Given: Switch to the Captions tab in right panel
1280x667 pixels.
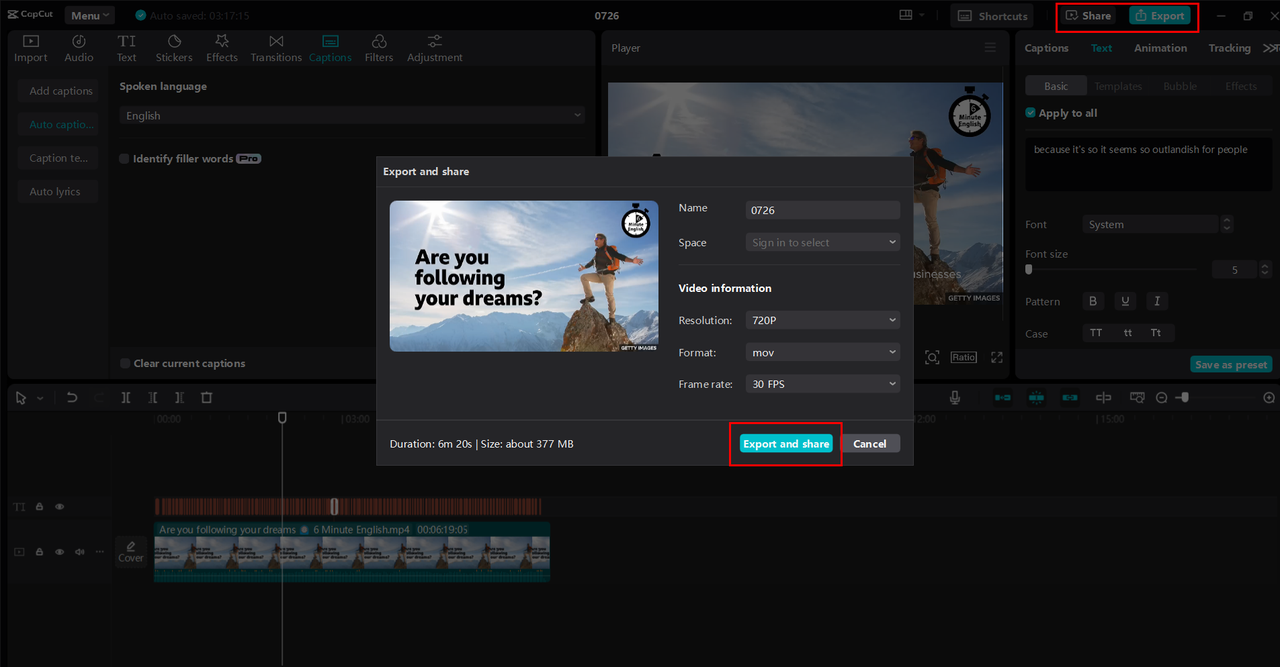Looking at the screenshot, I should pos(1047,48).
